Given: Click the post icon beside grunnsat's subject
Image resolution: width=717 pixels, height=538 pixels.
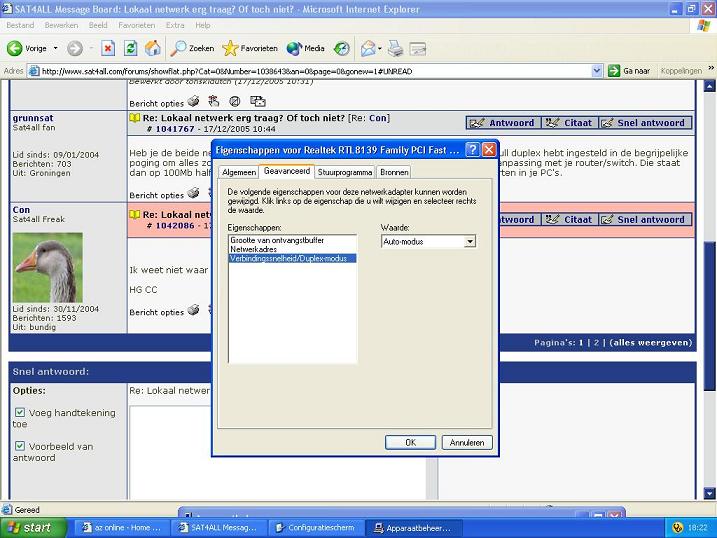Looking at the screenshot, I should pyautogui.click(x=134, y=118).
